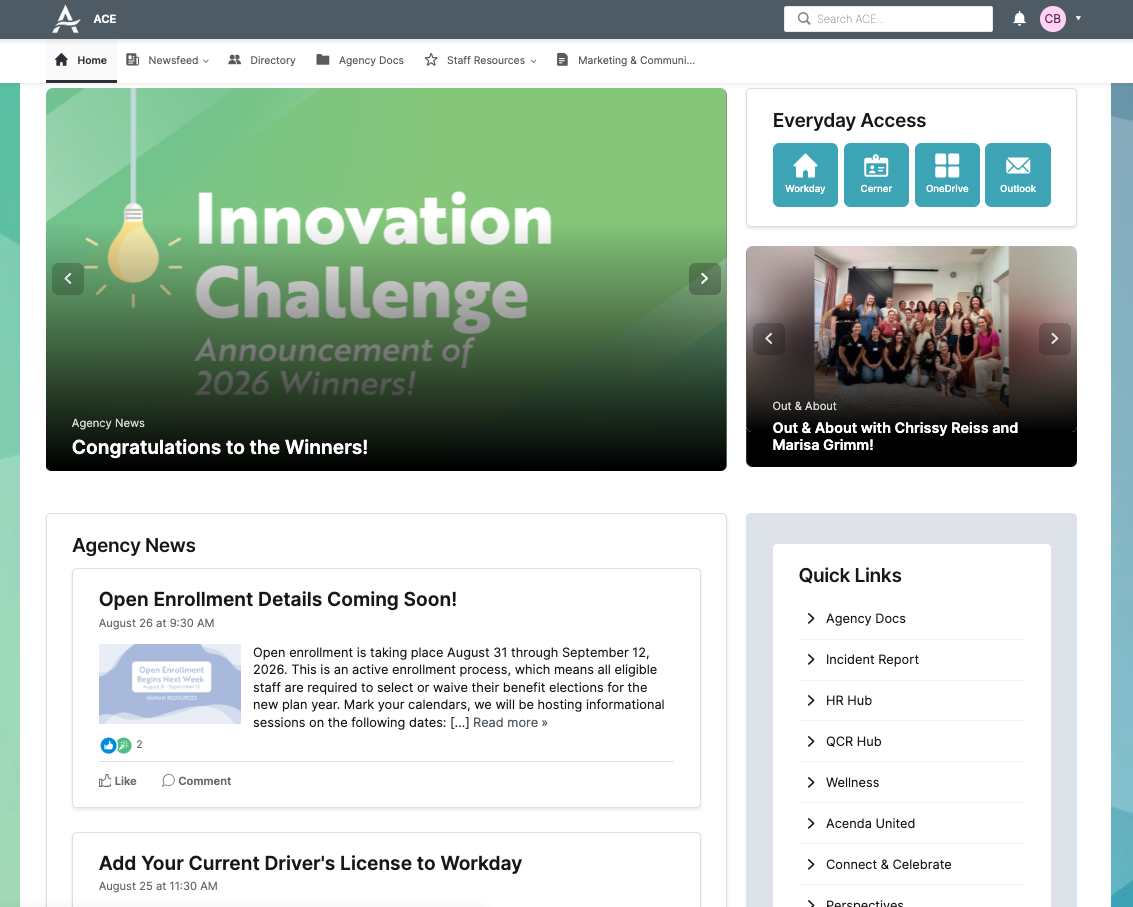Screen dimensions: 1133x907
Task: Click the chevron beside Agency Docs quick link
Action: [811, 619]
